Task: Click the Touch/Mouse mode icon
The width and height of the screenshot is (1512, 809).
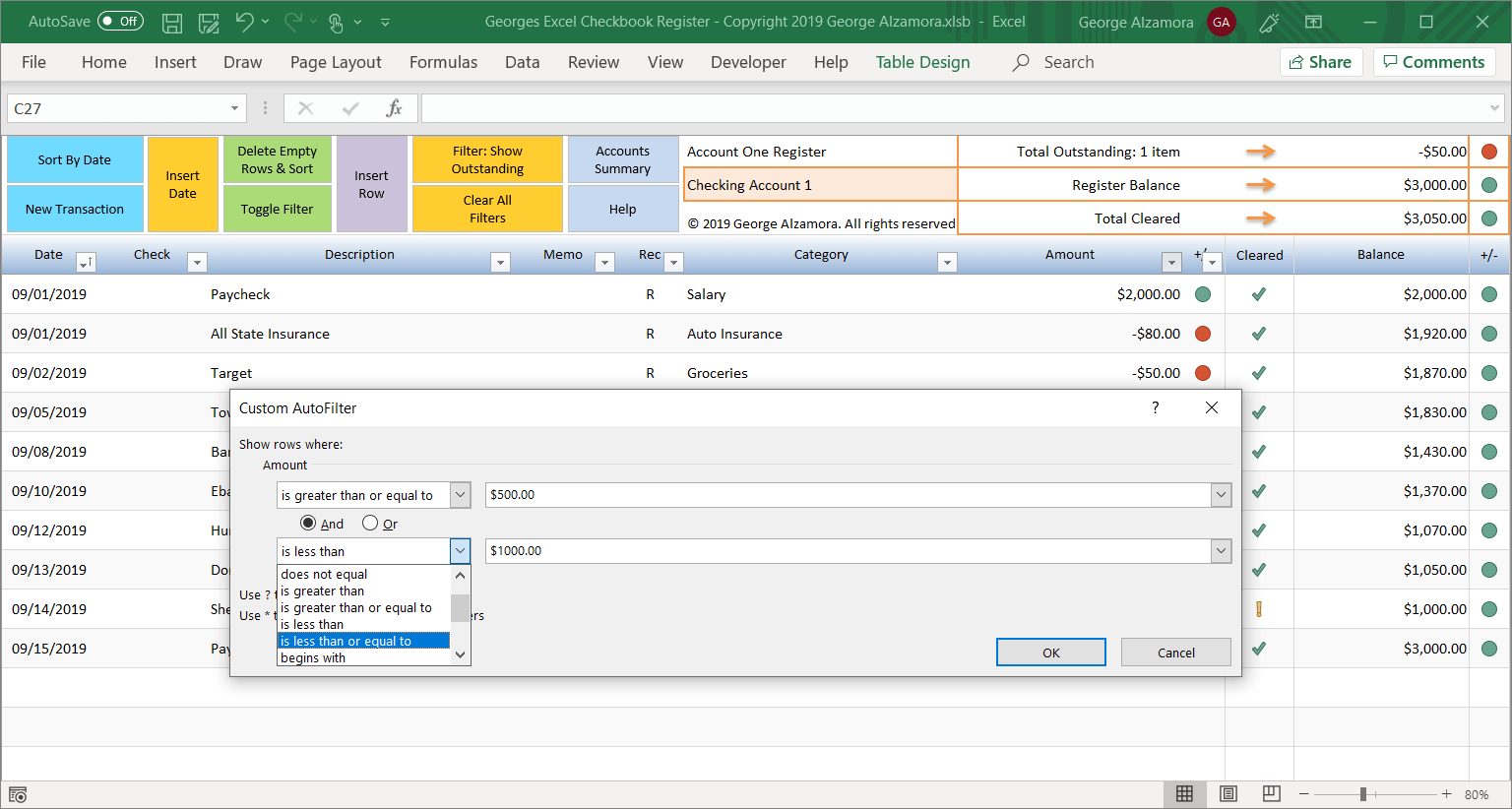Action: point(336,22)
